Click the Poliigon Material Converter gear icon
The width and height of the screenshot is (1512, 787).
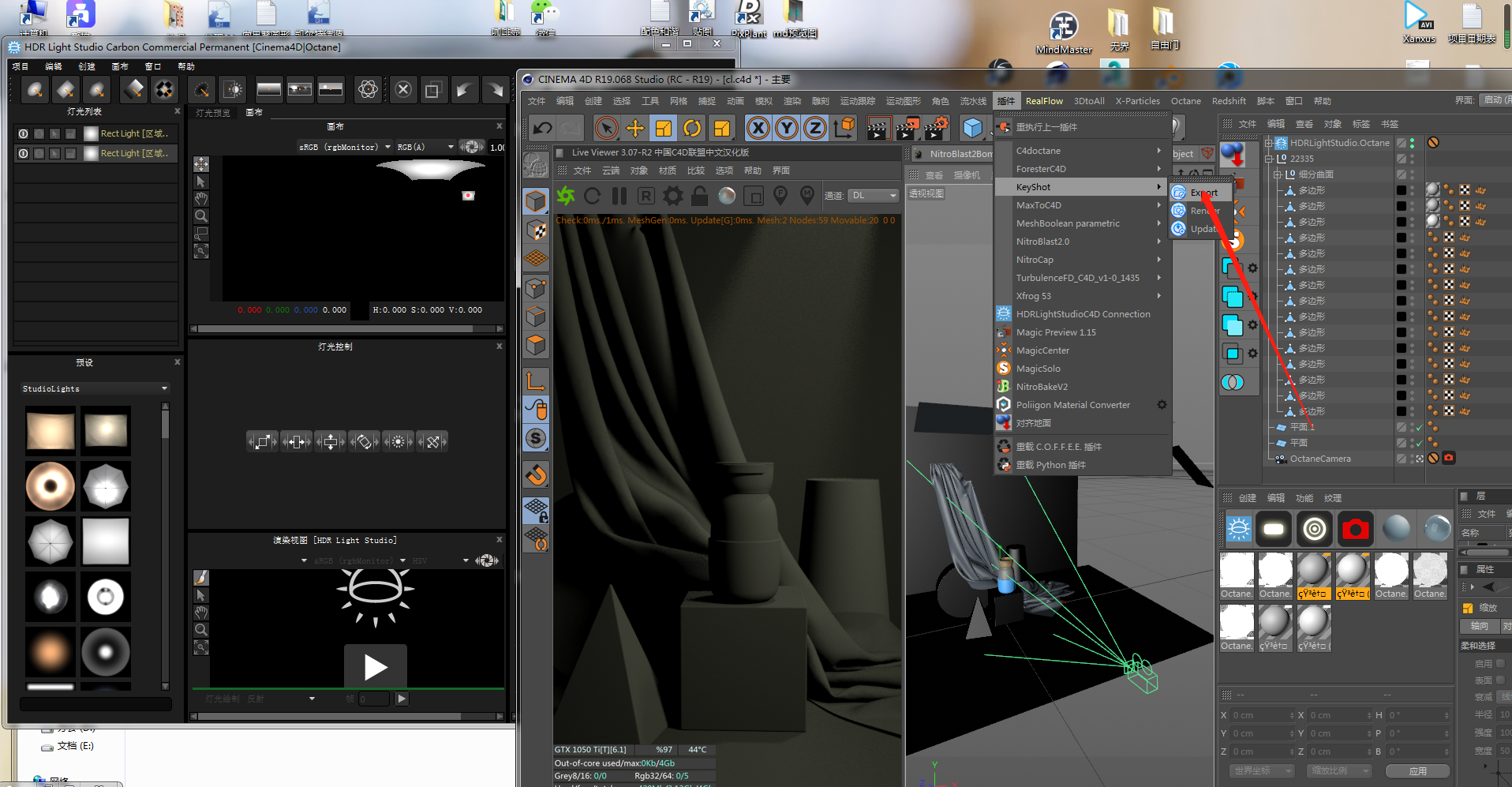(x=1161, y=404)
